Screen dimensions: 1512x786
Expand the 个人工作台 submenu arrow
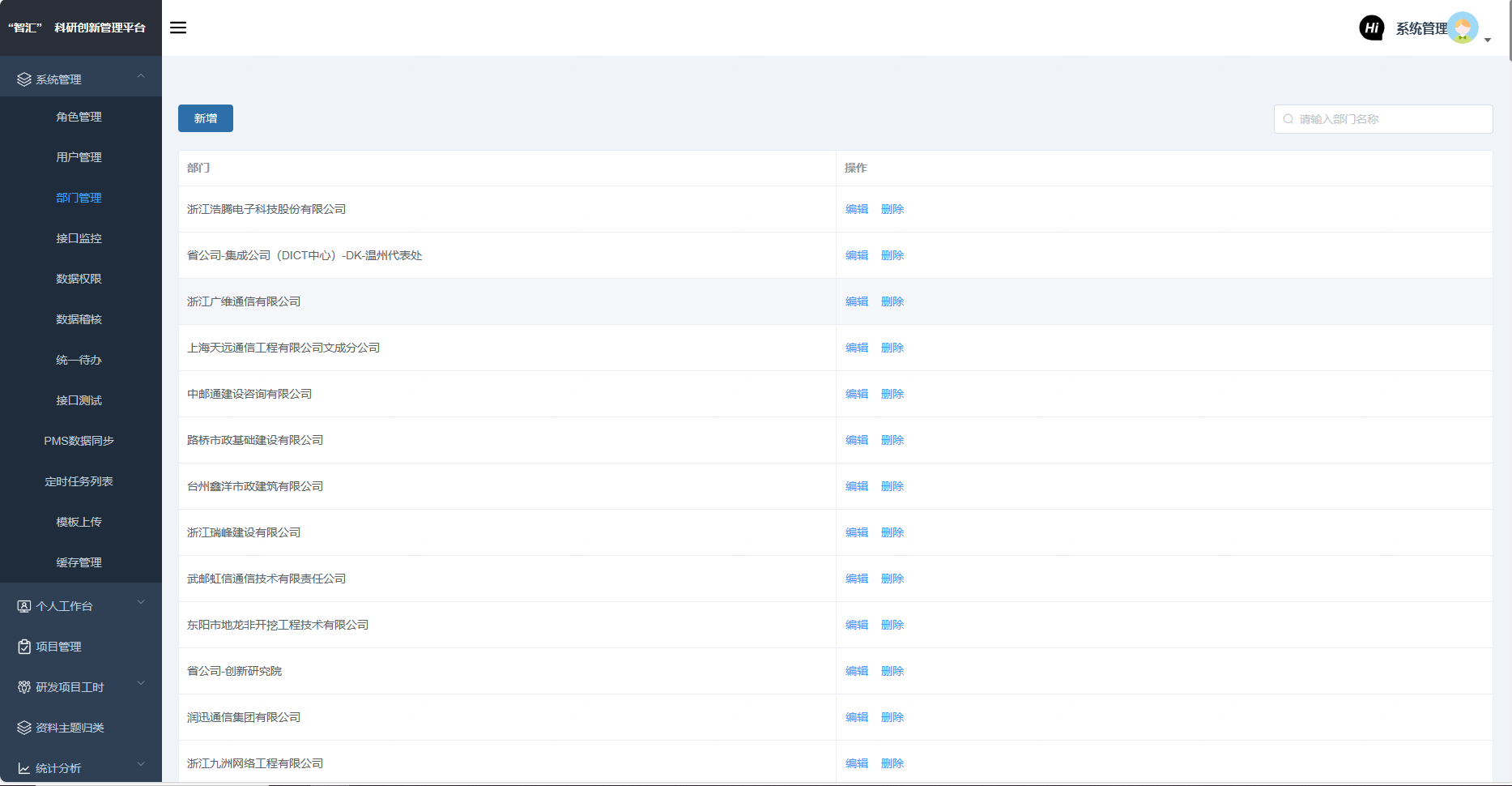tap(141, 602)
